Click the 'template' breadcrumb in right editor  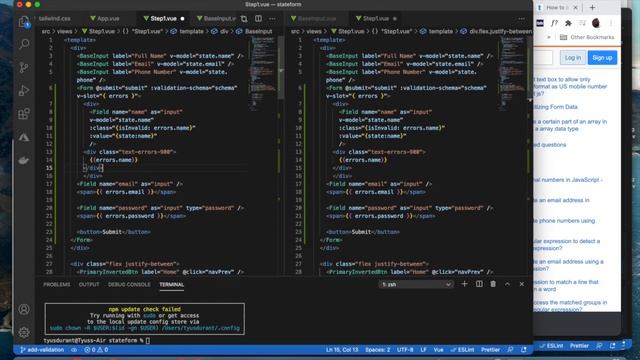pyautogui.click(x=441, y=31)
